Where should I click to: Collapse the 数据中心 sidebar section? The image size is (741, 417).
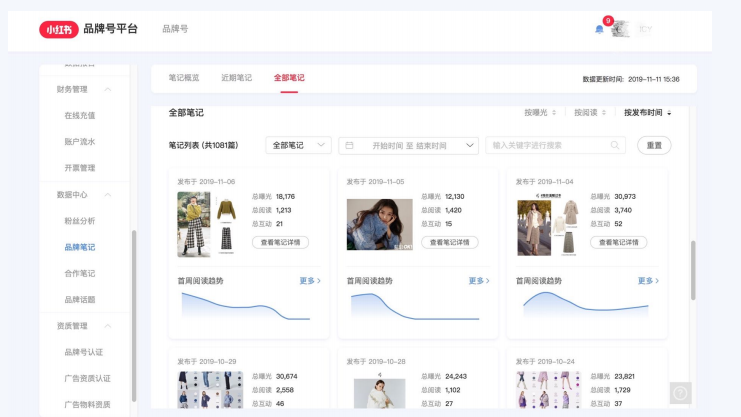107,194
